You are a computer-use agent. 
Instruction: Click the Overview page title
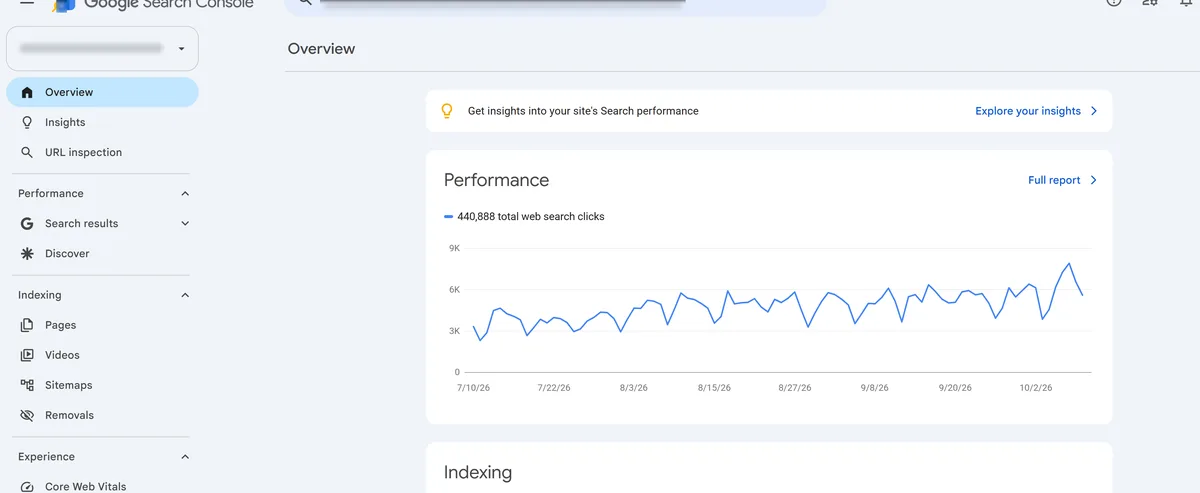[x=321, y=48]
